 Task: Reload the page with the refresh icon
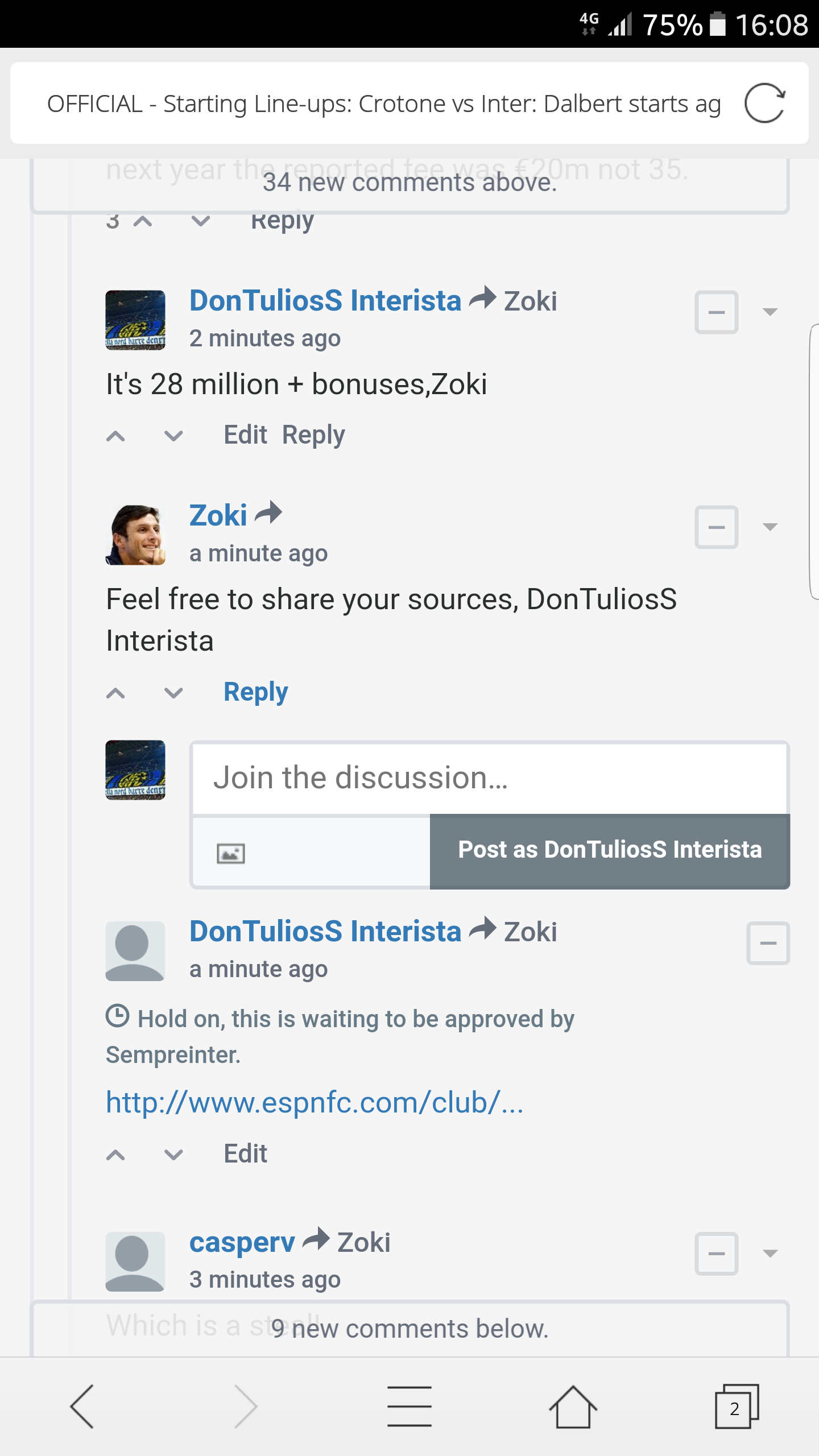pos(764,104)
